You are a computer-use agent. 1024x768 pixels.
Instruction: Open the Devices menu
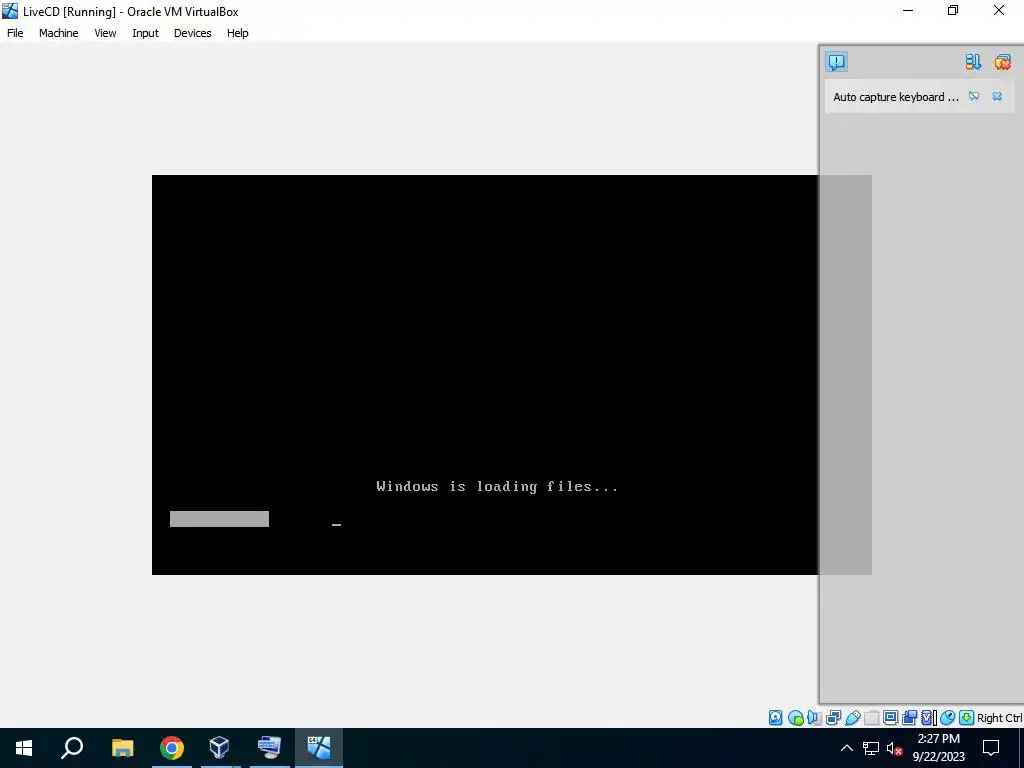pyautogui.click(x=192, y=33)
